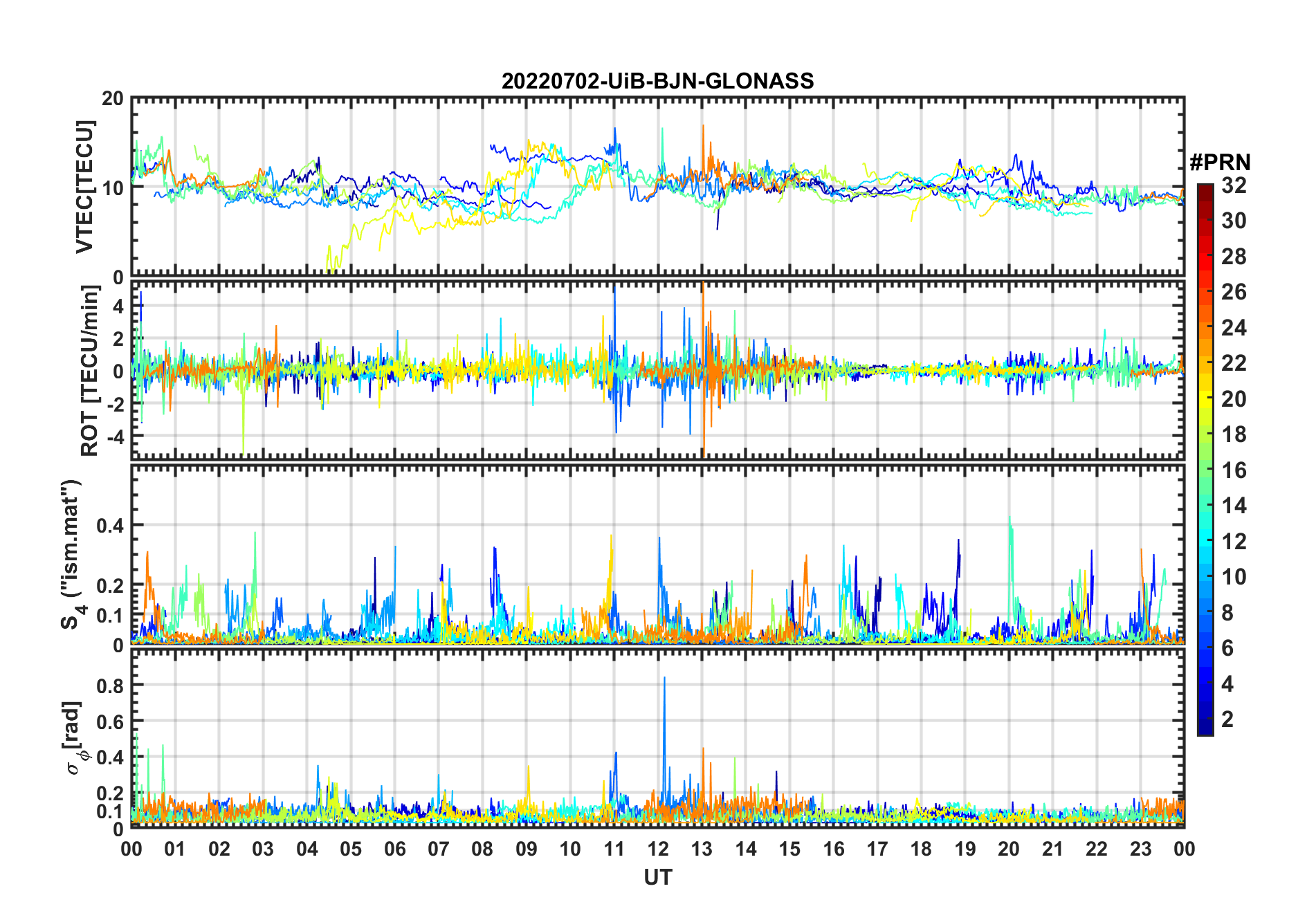Click the orange ROT spike at 13 UT
Screen dimensions: 1316x920
[703, 369]
